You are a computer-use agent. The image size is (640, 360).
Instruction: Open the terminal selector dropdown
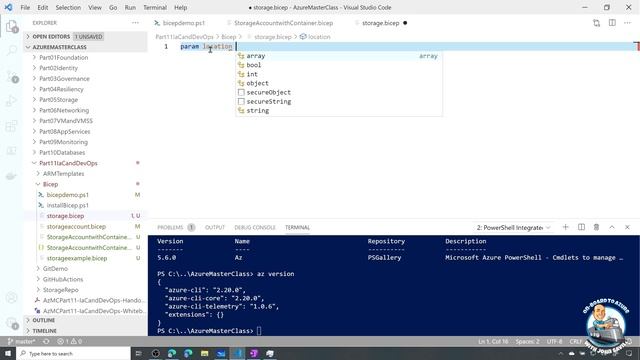coord(513,227)
